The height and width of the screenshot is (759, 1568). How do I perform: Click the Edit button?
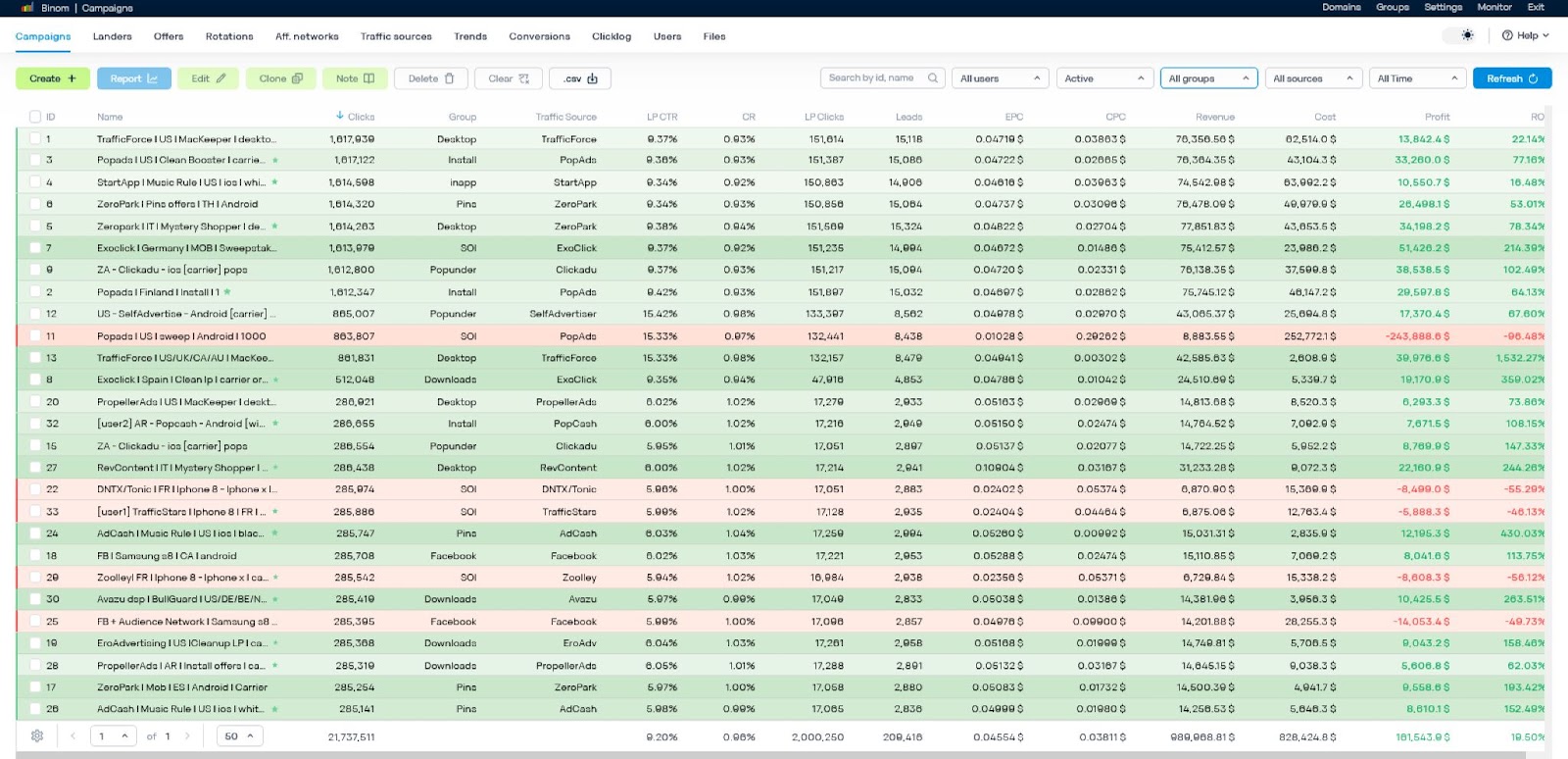click(208, 78)
